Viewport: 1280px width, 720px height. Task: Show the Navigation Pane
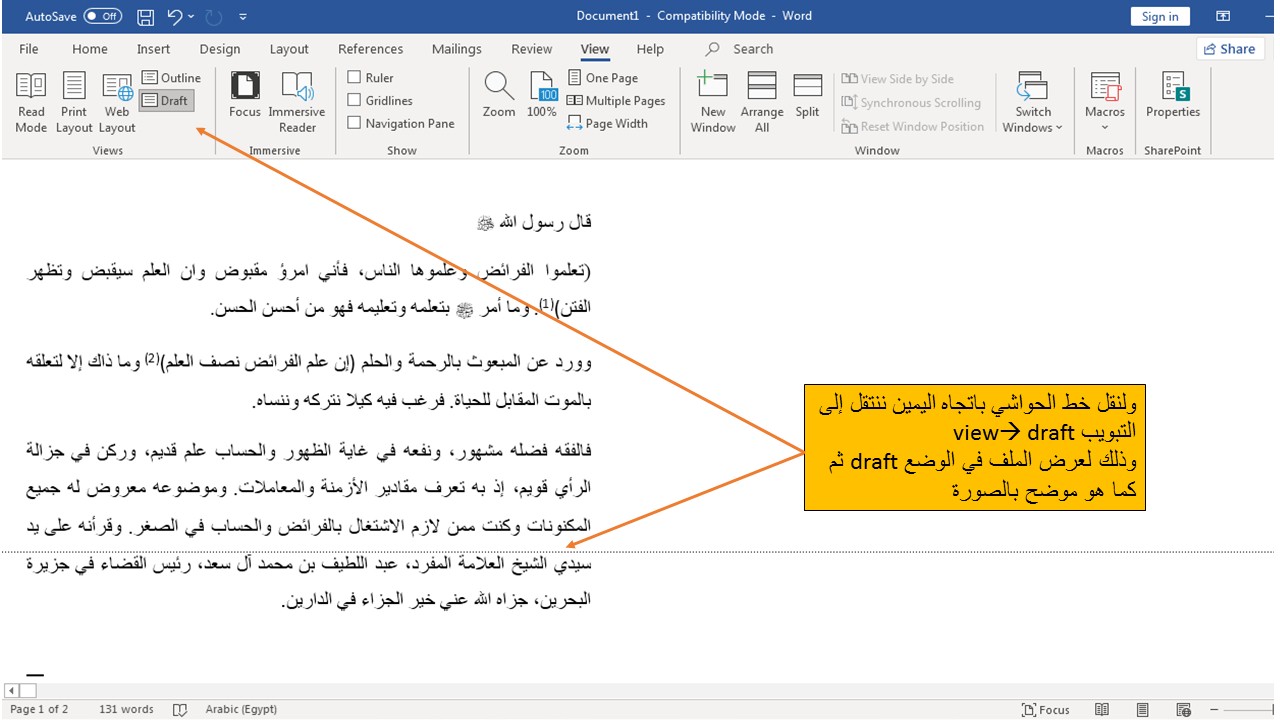coord(355,123)
